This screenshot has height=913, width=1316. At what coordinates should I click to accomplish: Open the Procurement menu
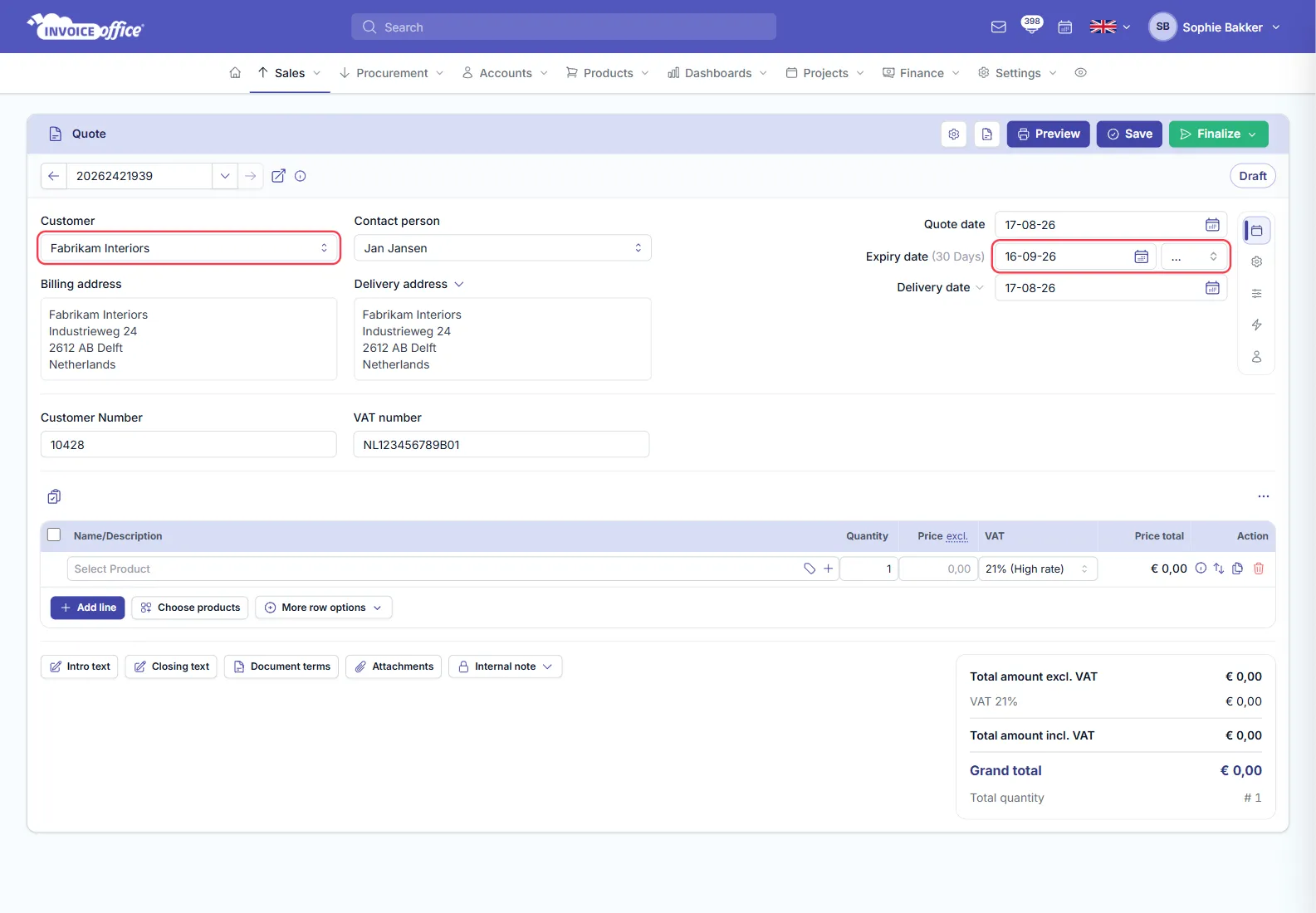(x=392, y=73)
